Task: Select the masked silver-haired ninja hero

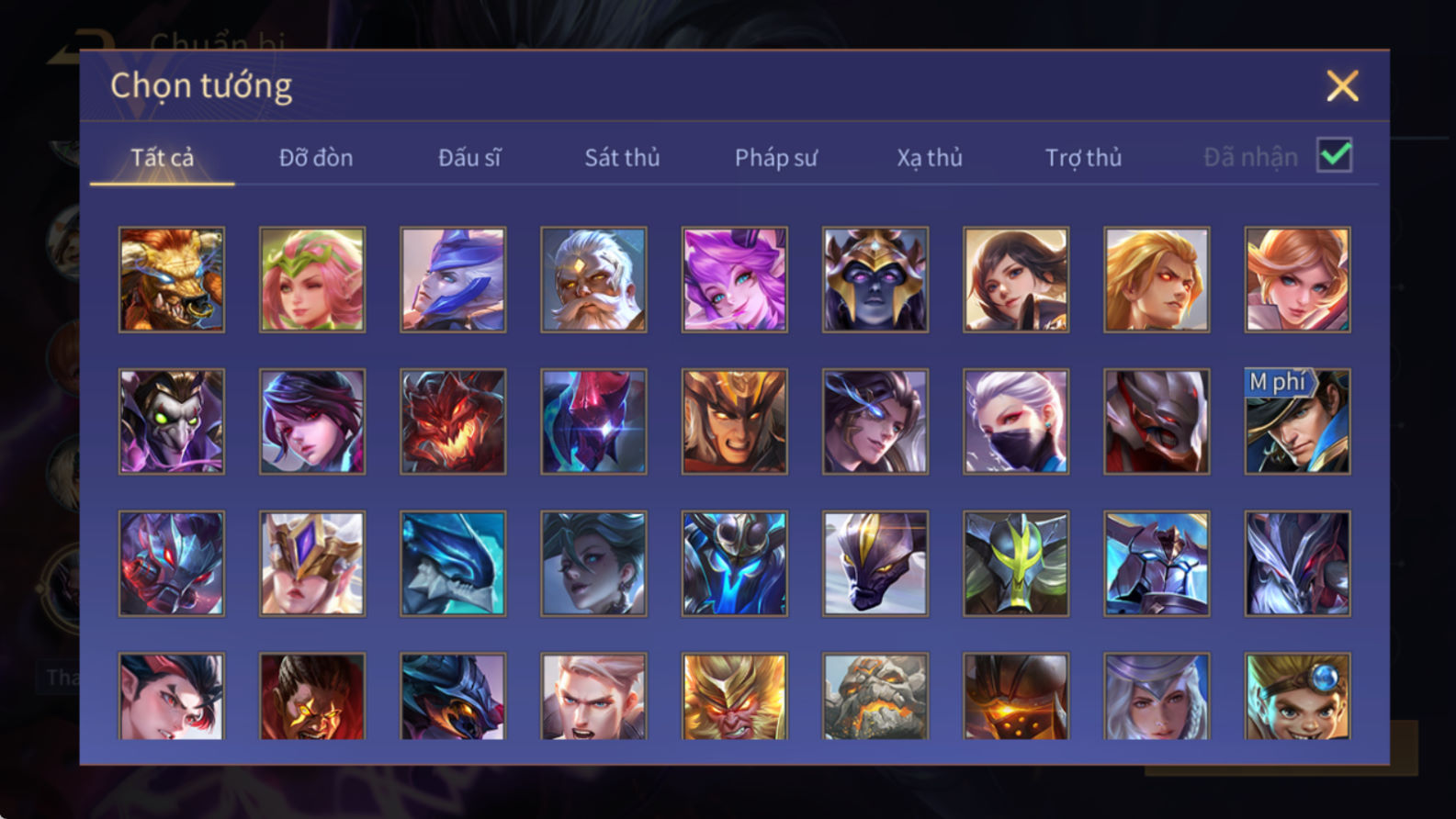Action: click(1016, 421)
